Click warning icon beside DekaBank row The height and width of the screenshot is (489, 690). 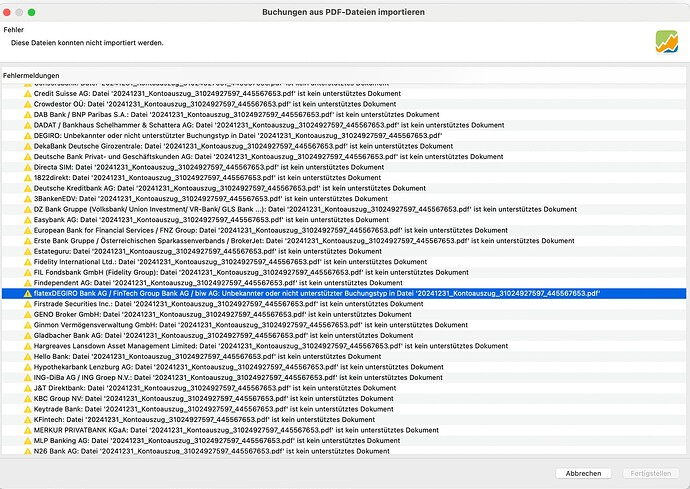tap(28, 146)
